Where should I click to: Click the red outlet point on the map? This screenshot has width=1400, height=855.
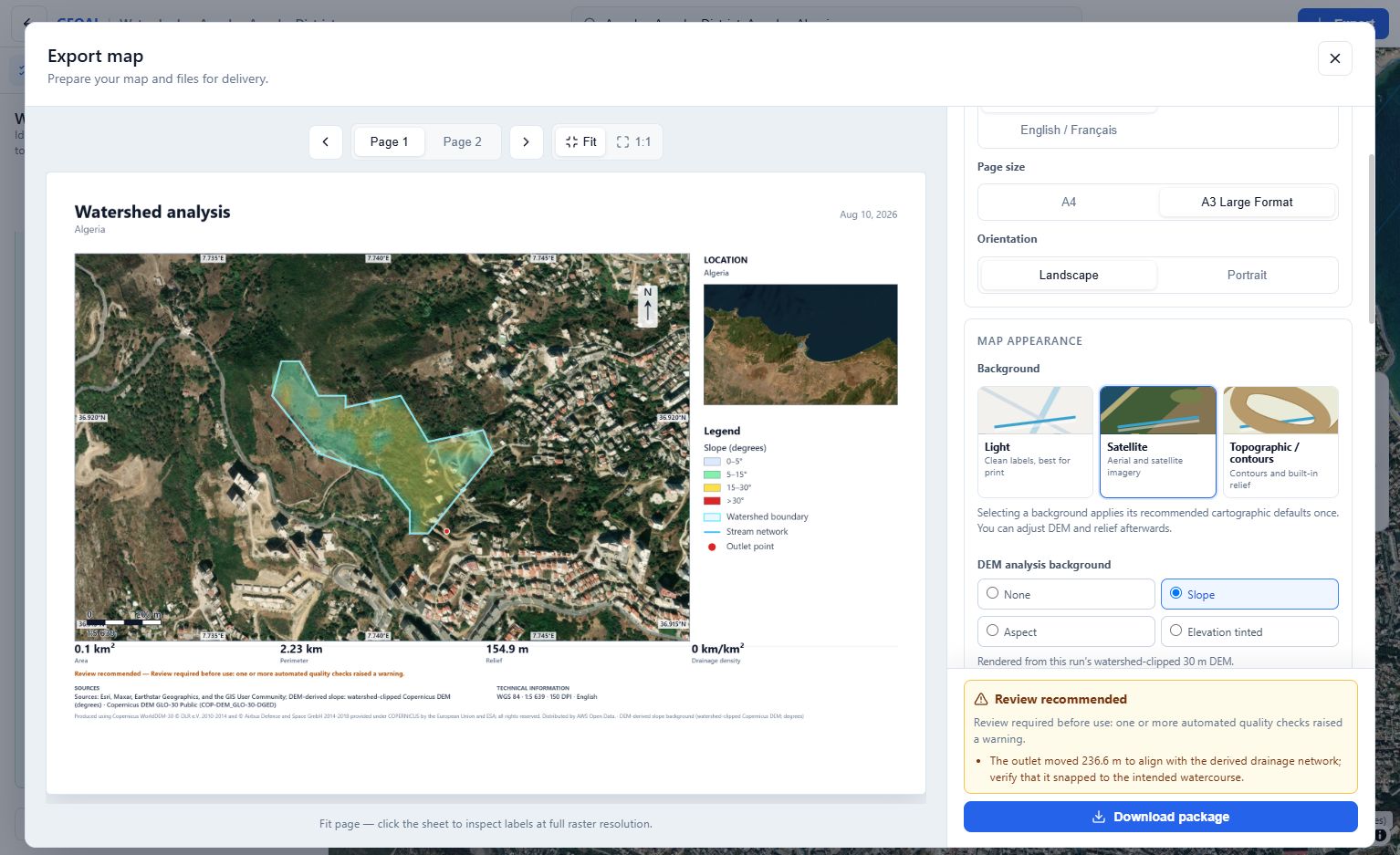(x=446, y=531)
